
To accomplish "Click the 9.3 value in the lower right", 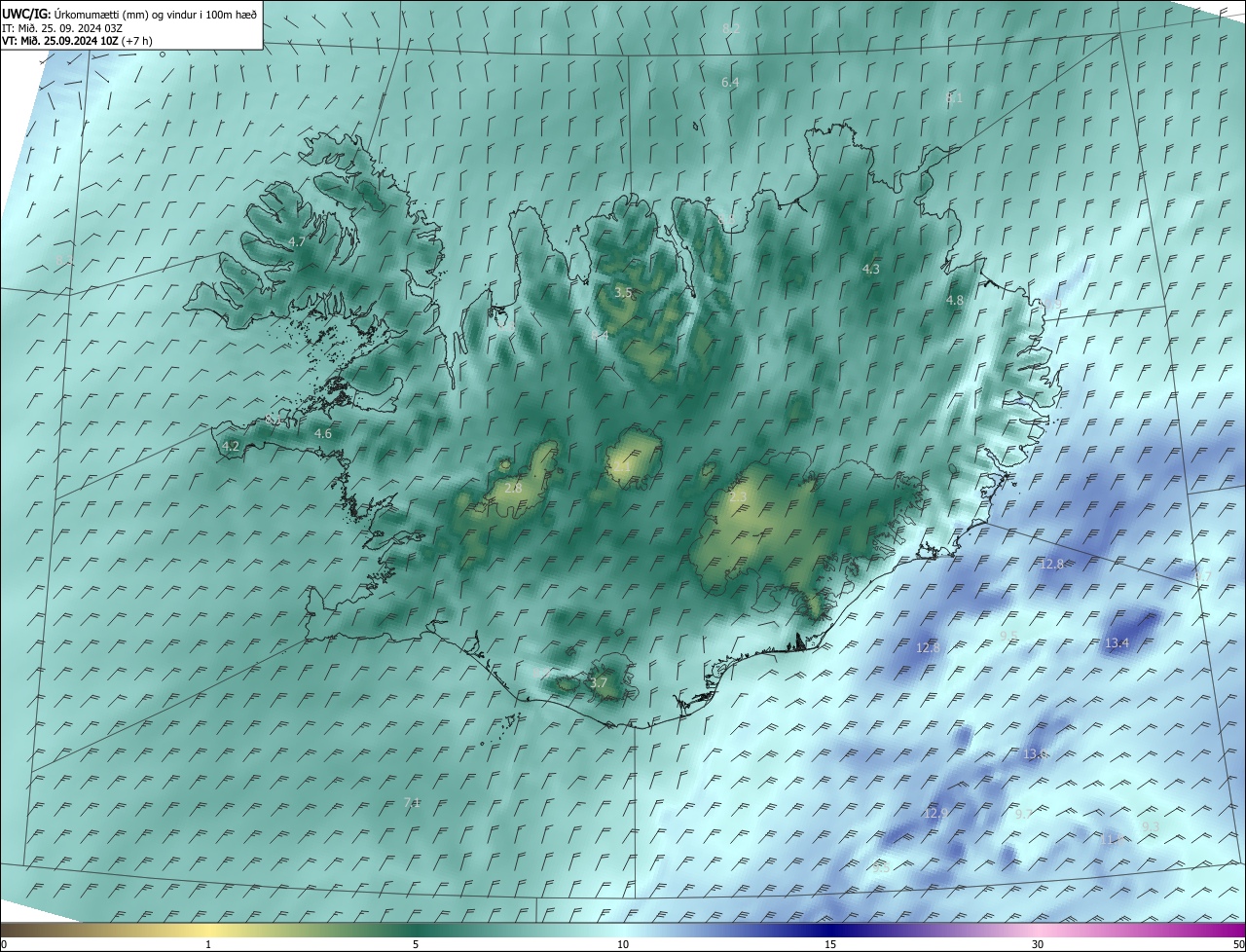I will point(1151,826).
